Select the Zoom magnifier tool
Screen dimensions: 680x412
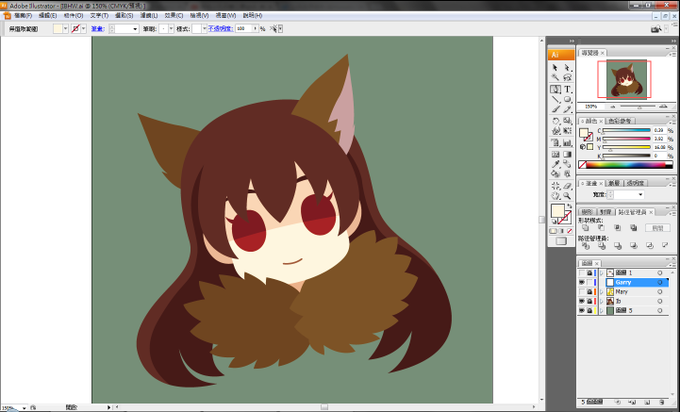(567, 195)
